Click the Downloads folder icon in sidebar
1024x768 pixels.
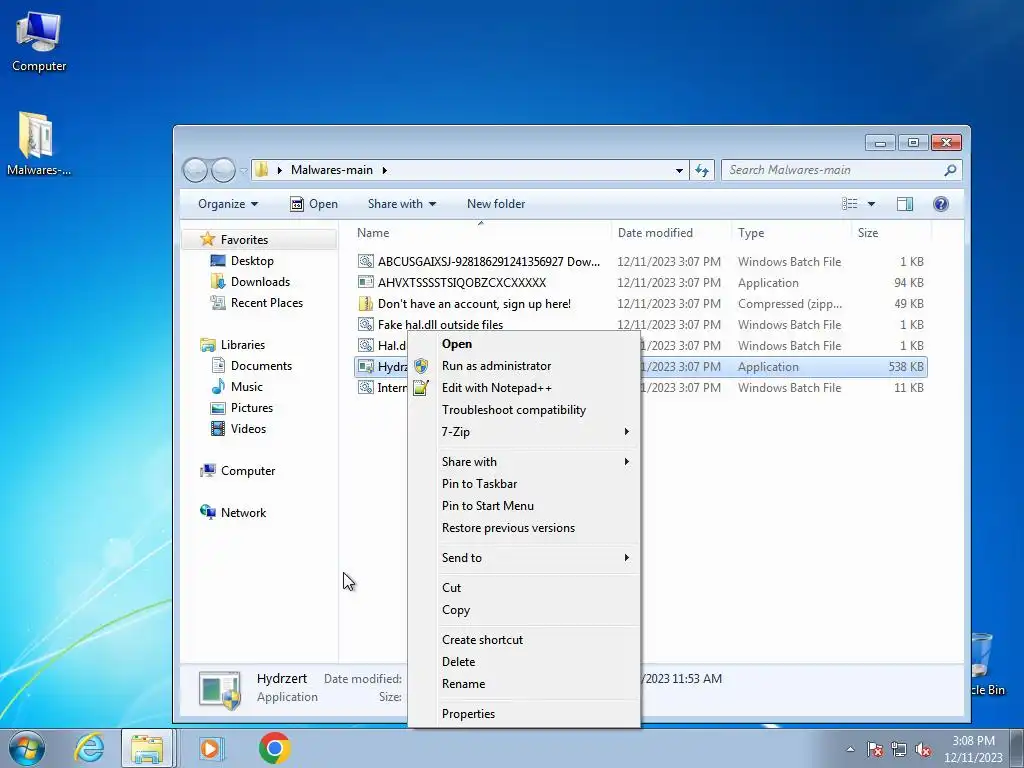pos(217,281)
